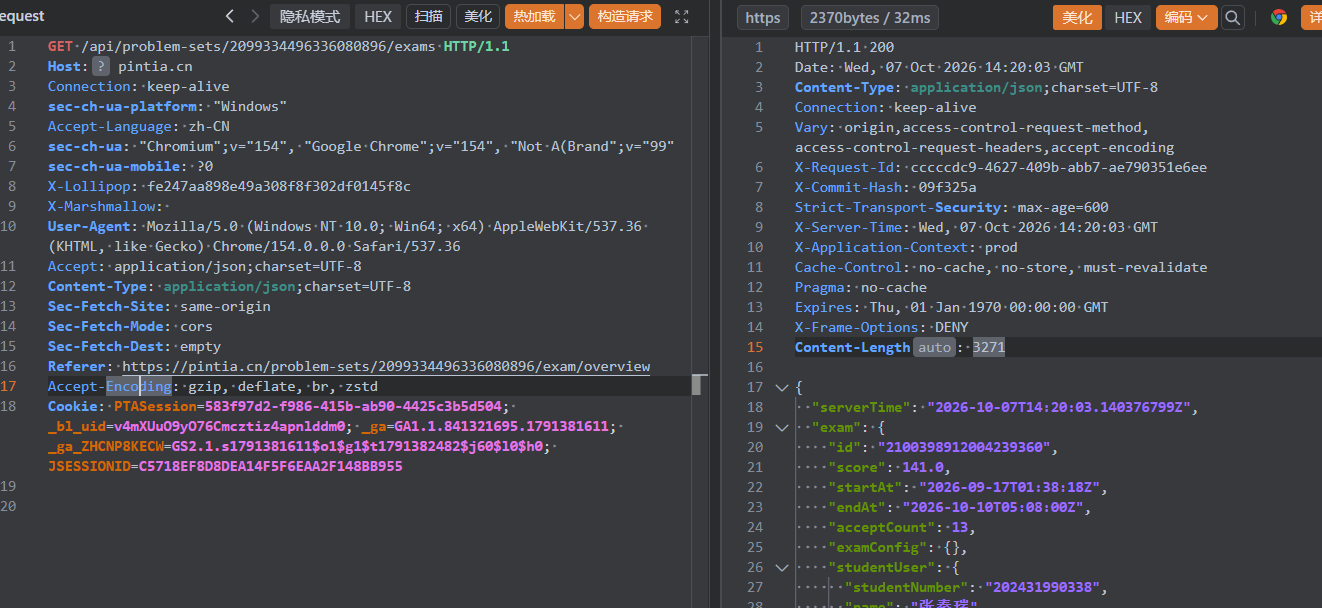Viewport: 1322px width, 608px height.
Task: Go forward with the next request arrow
Action: point(256,16)
